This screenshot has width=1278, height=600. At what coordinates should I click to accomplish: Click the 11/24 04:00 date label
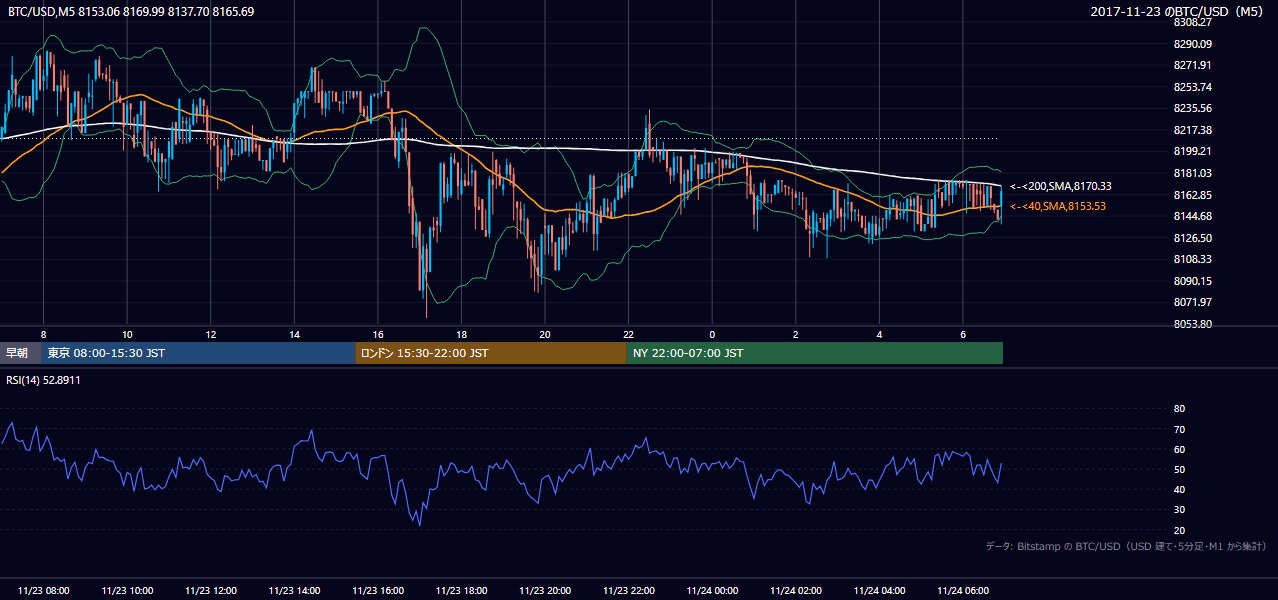(880, 591)
